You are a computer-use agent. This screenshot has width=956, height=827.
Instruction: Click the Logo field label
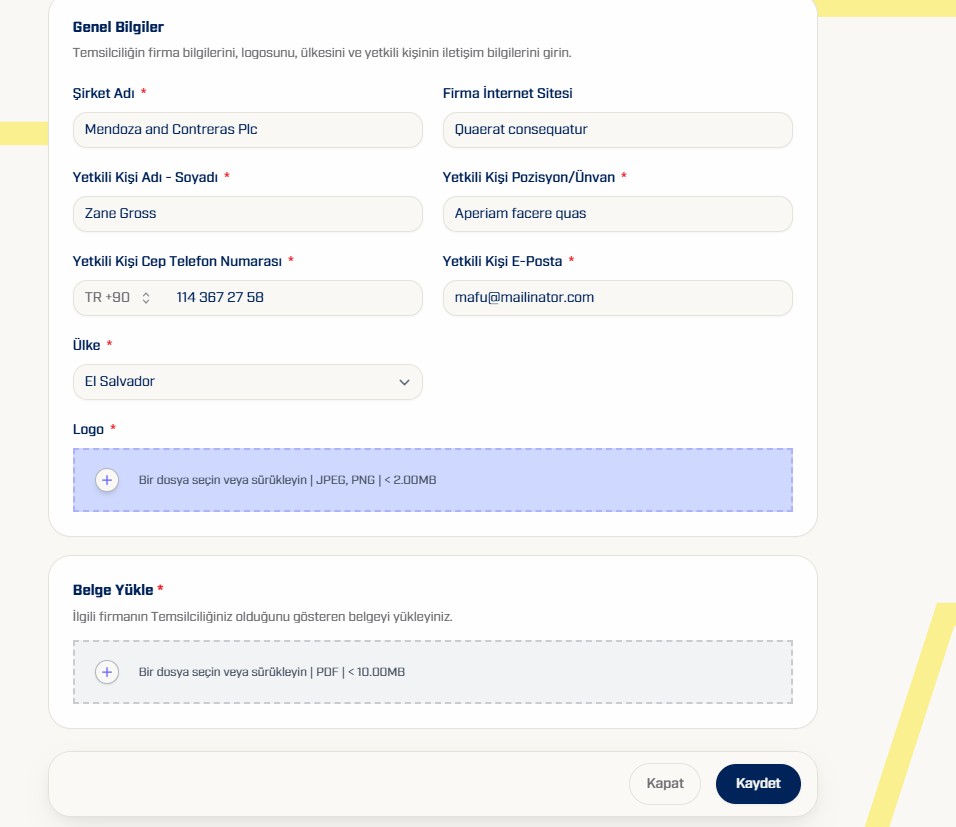pyautogui.click(x=88, y=429)
